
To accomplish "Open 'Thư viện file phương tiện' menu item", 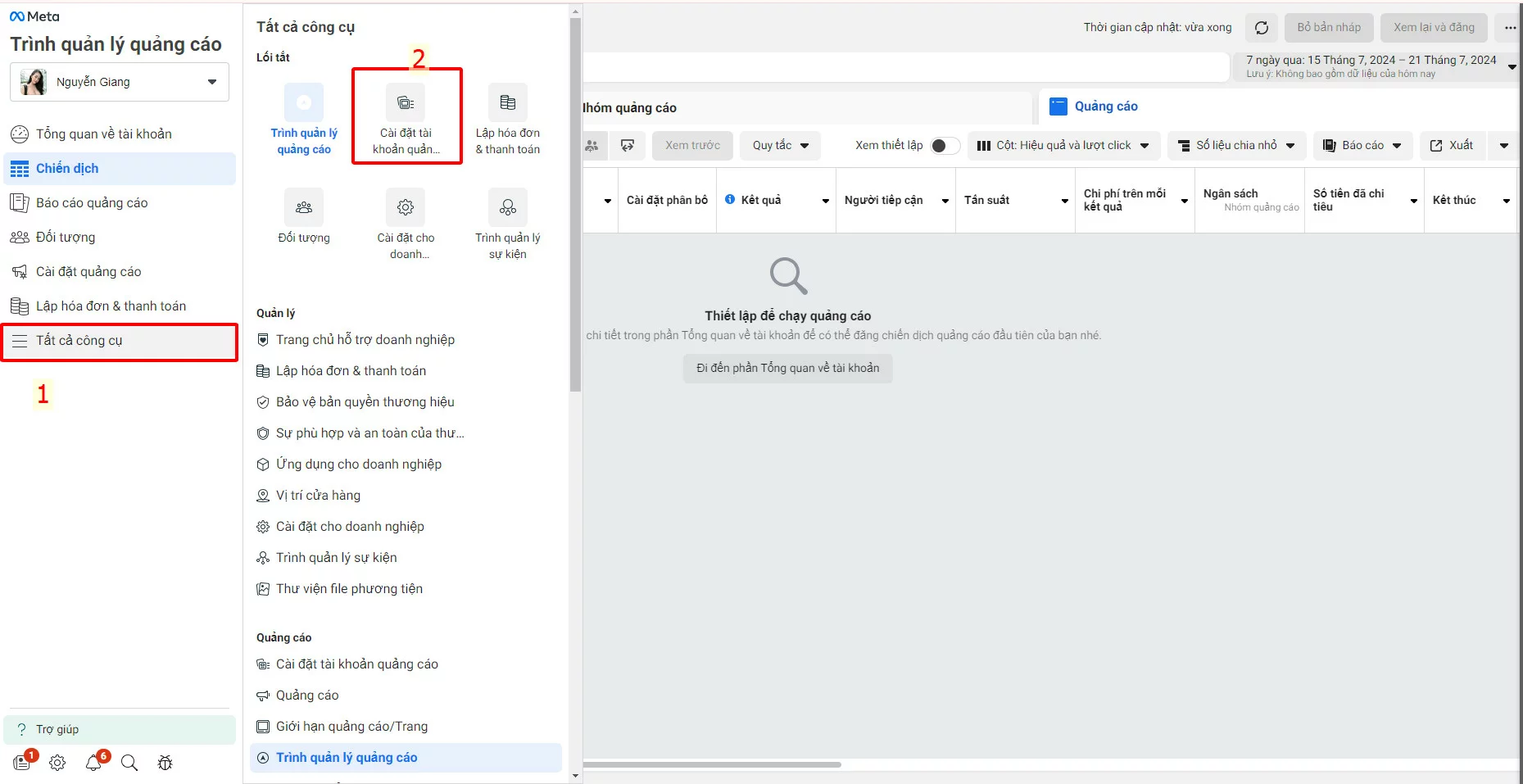I will 349,589.
